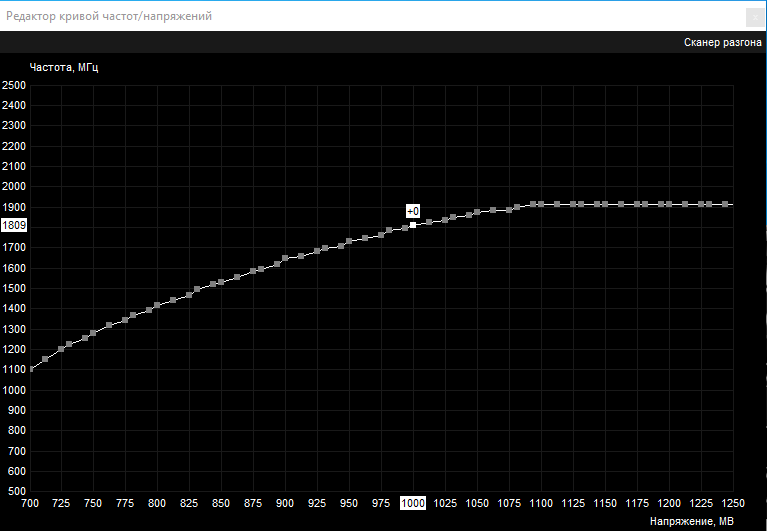The image size is (767, 531).
Task: Select the curve point at 850 mV
Action: coord(221,283)
